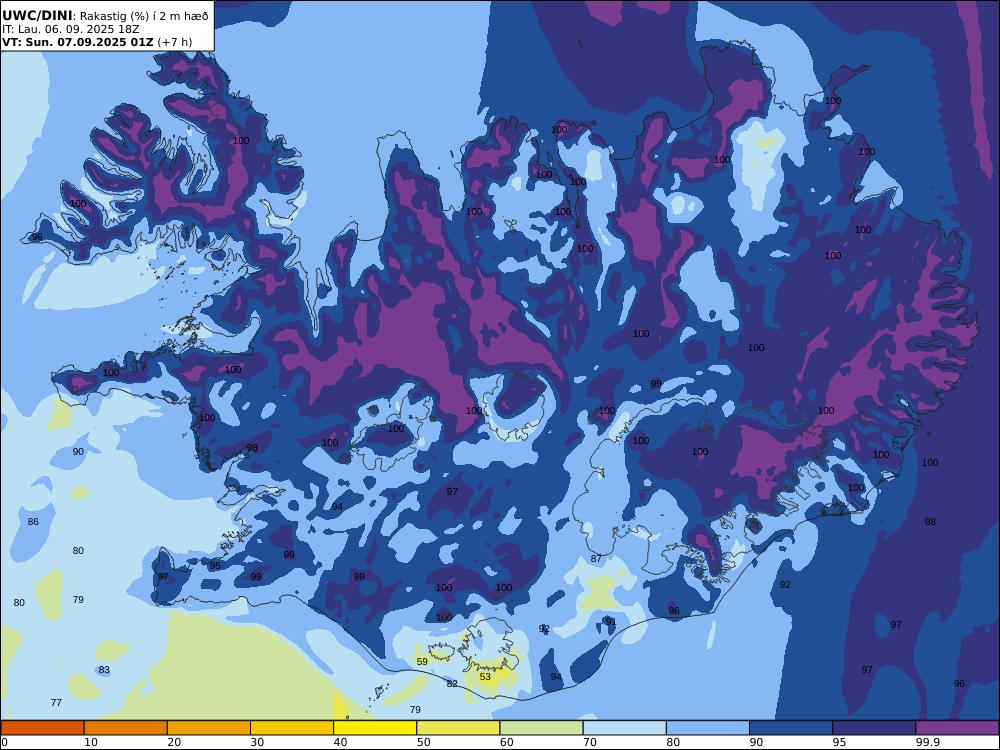This screenshot has height=750, width=1000.
Task: Select the amber 30–40 legend swatch
Action: (292, 728)
